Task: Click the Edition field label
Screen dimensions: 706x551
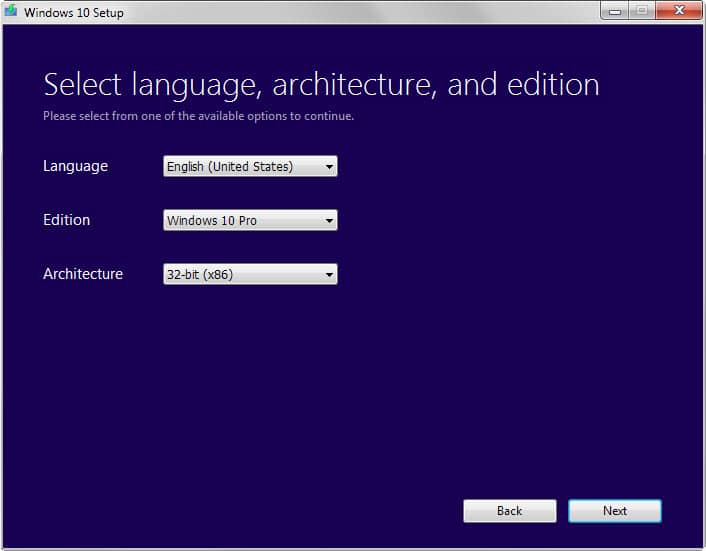Action: (66, 220)
